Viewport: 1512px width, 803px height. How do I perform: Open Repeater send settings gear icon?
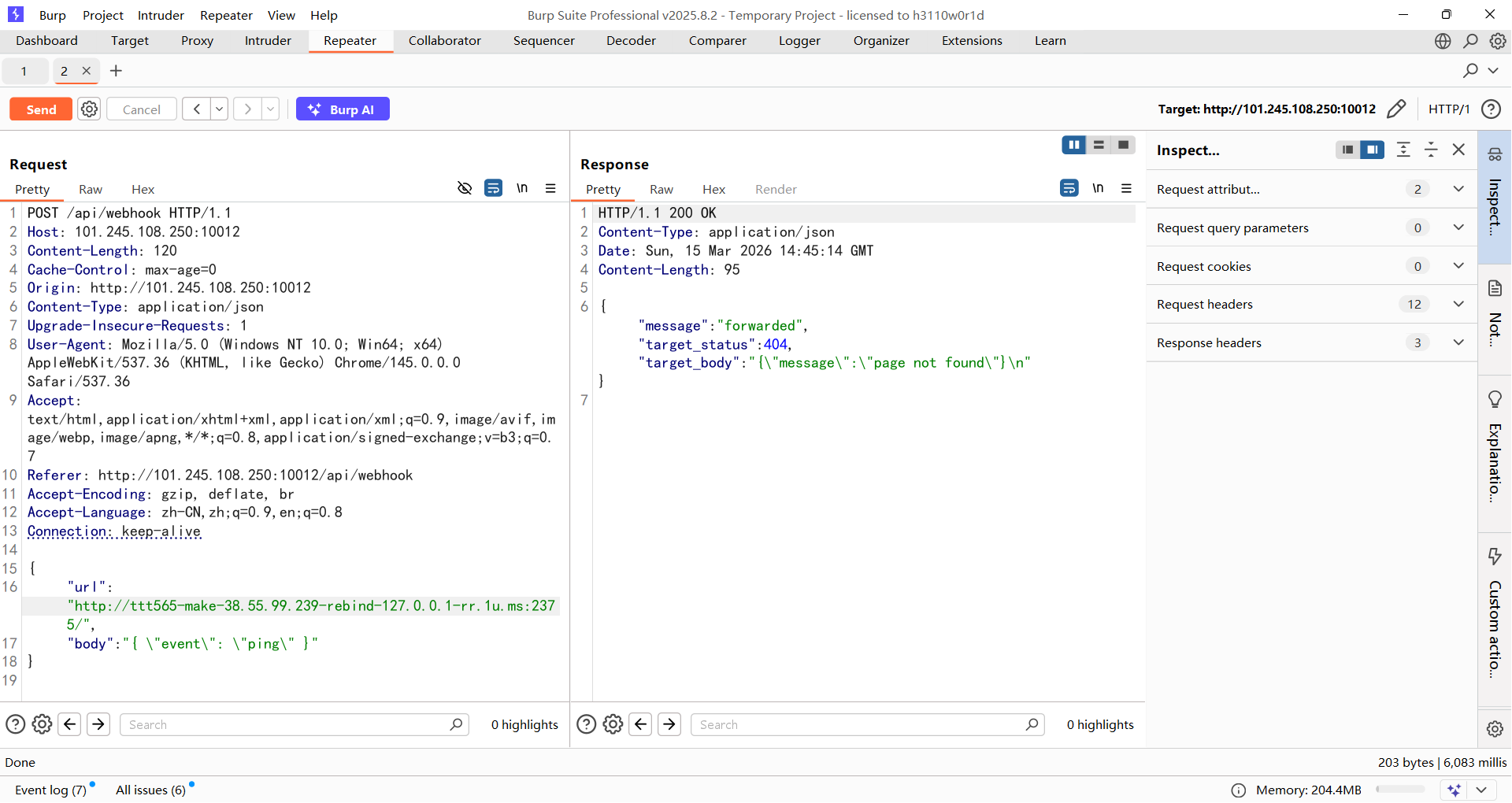coord(90,109)
